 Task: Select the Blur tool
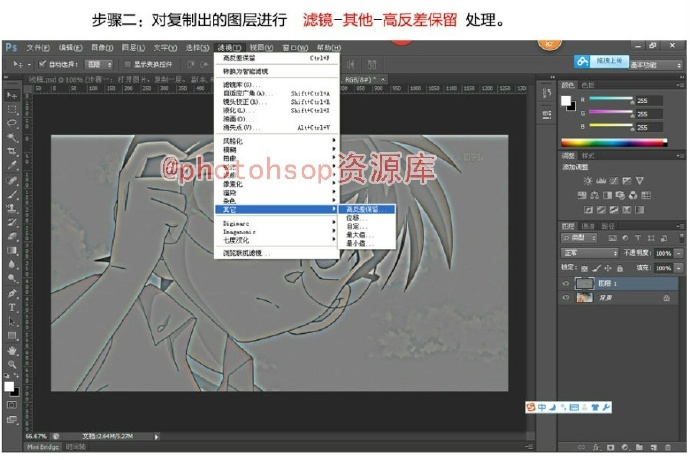(12, 265)
